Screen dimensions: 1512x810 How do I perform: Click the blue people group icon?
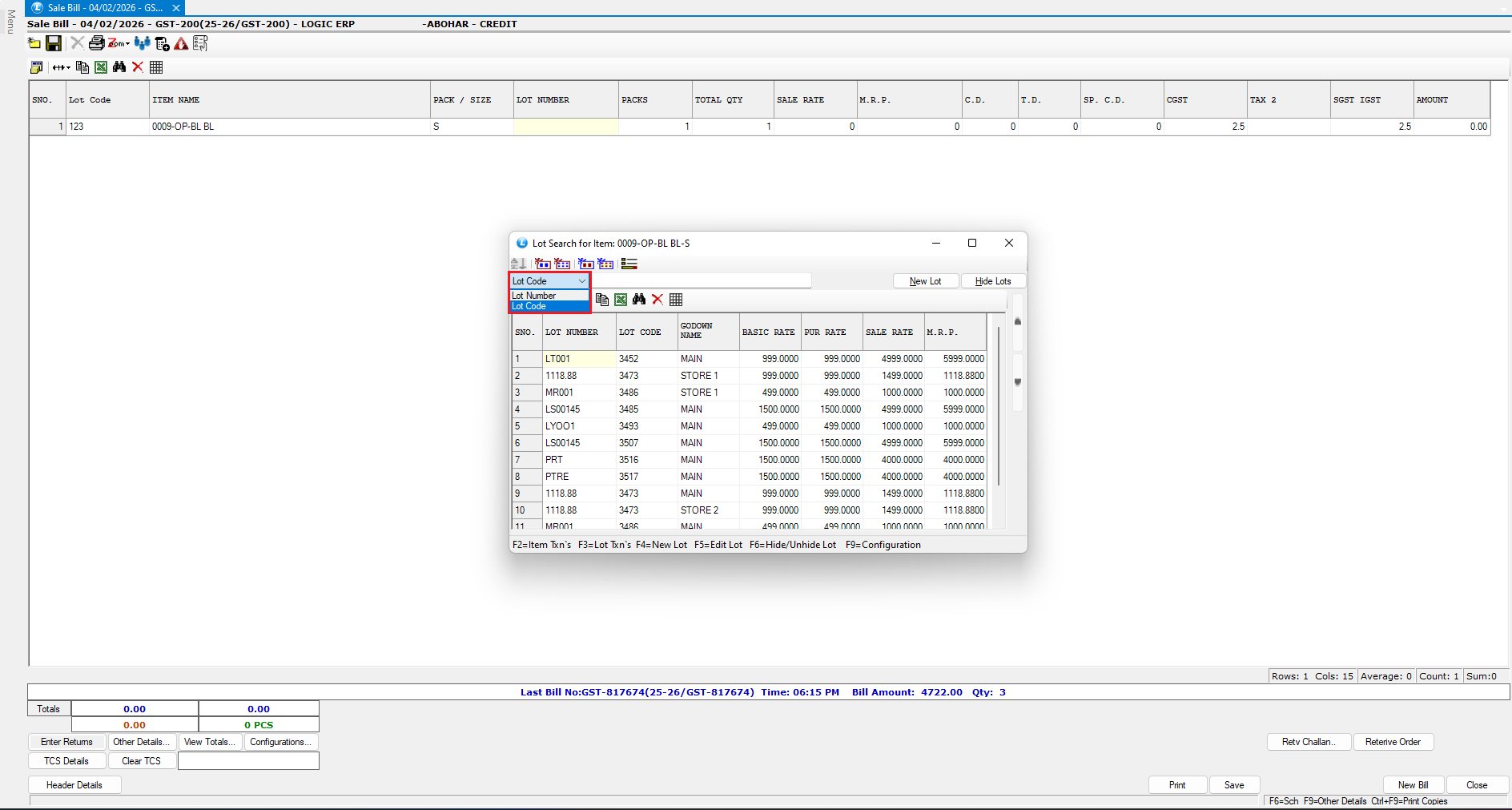coord(143,43)
